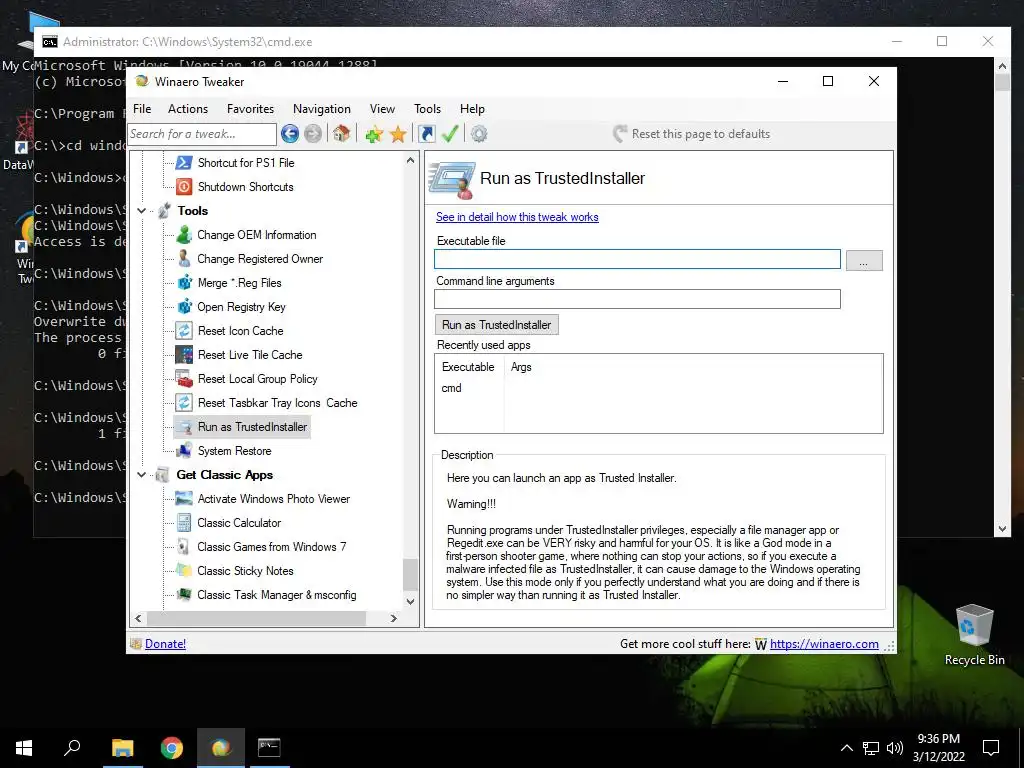Click tree horizontal scrollbar right arrow
The height and width of the screenshot is (768, 1024).
click(x=393, y=618)
